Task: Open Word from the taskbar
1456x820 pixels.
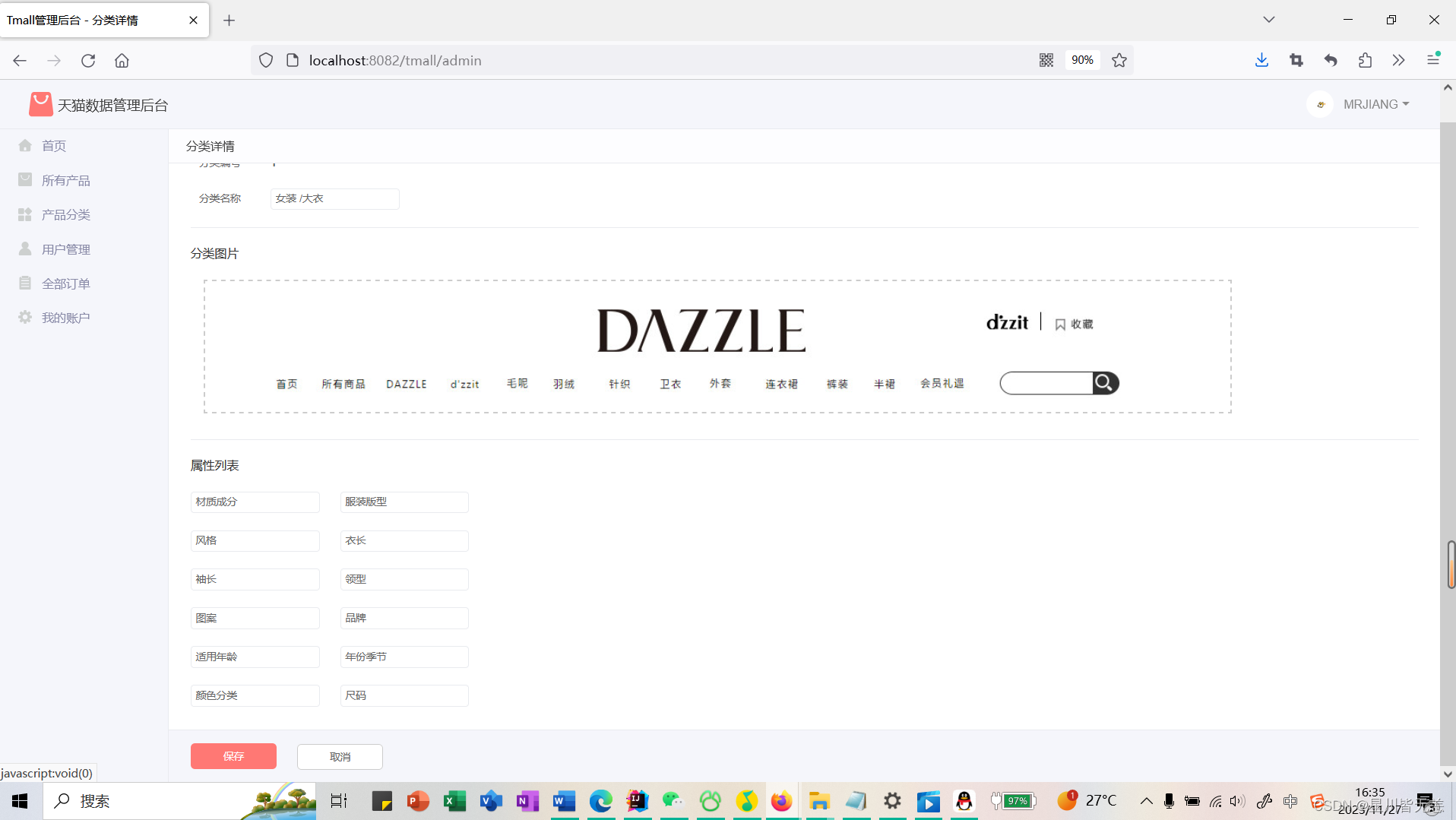Action: click(x=564, y=801)
